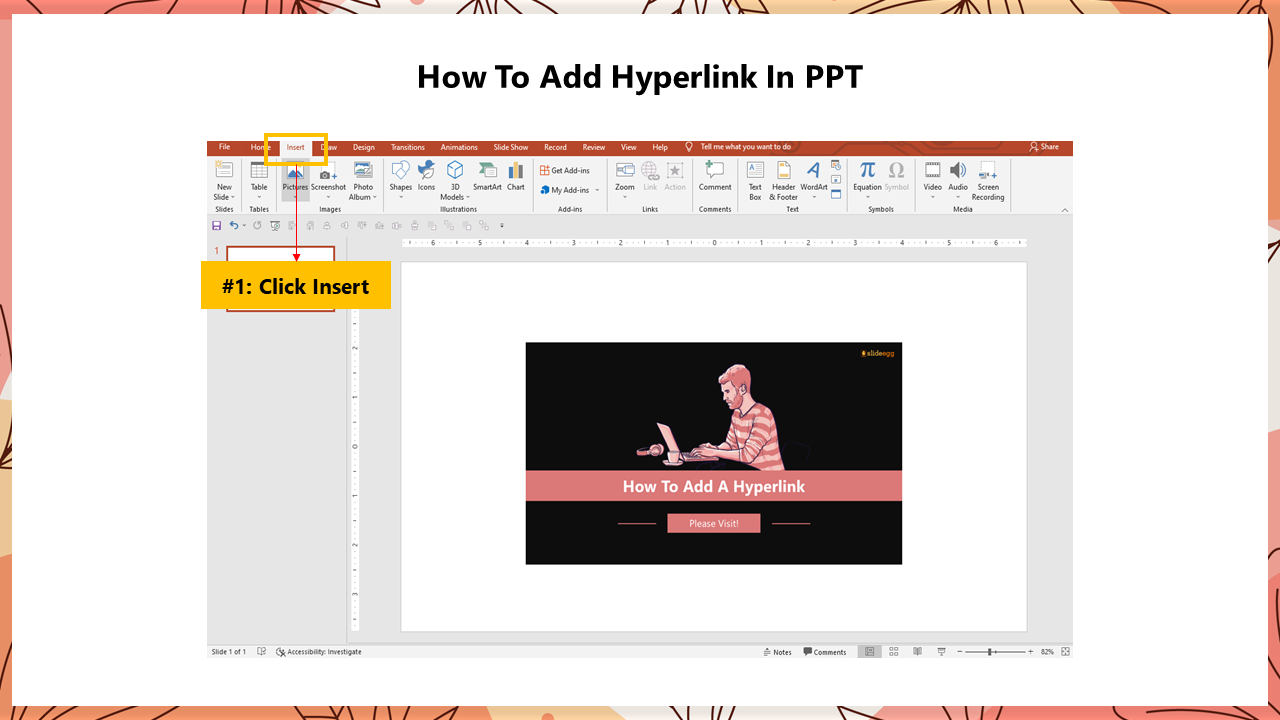1280x720 pixels.
Task: Click the Symbol omega icon
Action: pos(896,170)
